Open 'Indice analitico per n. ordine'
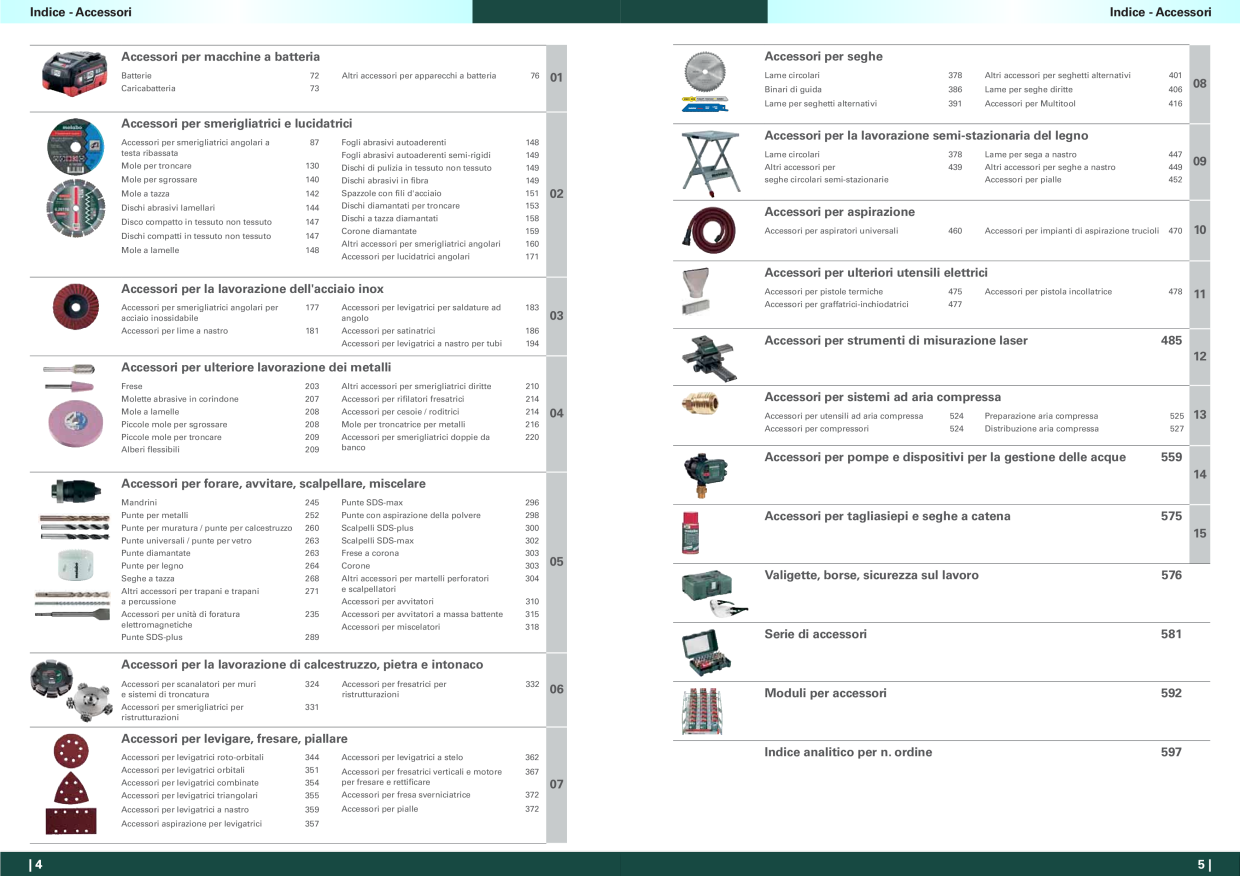The image size is (1240, 876). click(x=848, y=753)
